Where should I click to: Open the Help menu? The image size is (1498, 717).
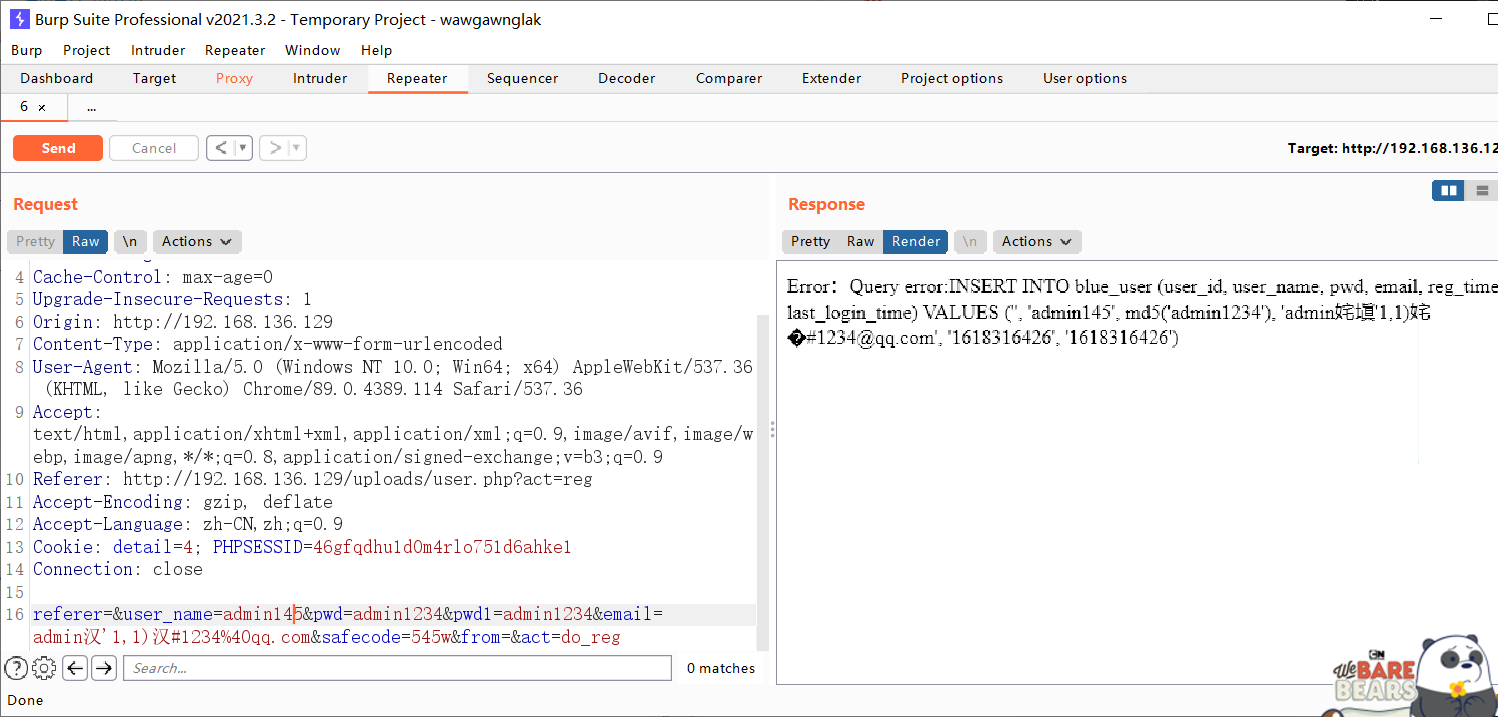pyautogui.click(x=377, y=50)
